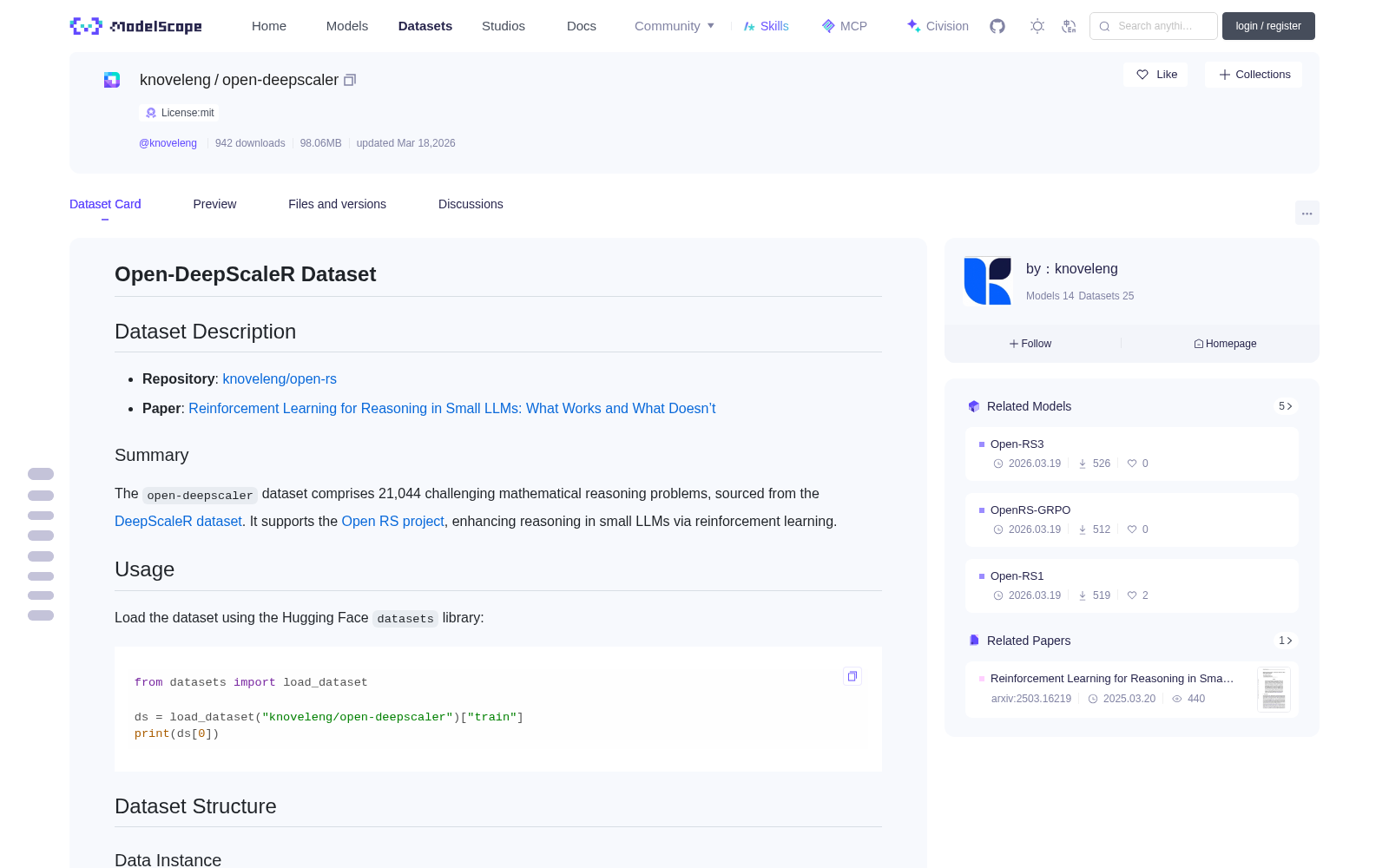
Task: Focus the Search anything field
Action: [x=1154, y=26]
